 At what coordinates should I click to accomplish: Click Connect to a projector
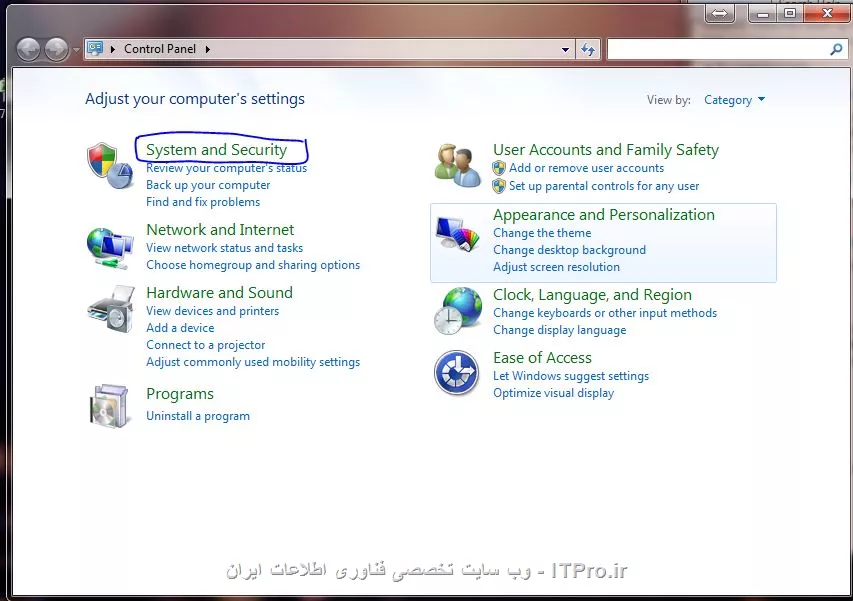click(206, 345)
